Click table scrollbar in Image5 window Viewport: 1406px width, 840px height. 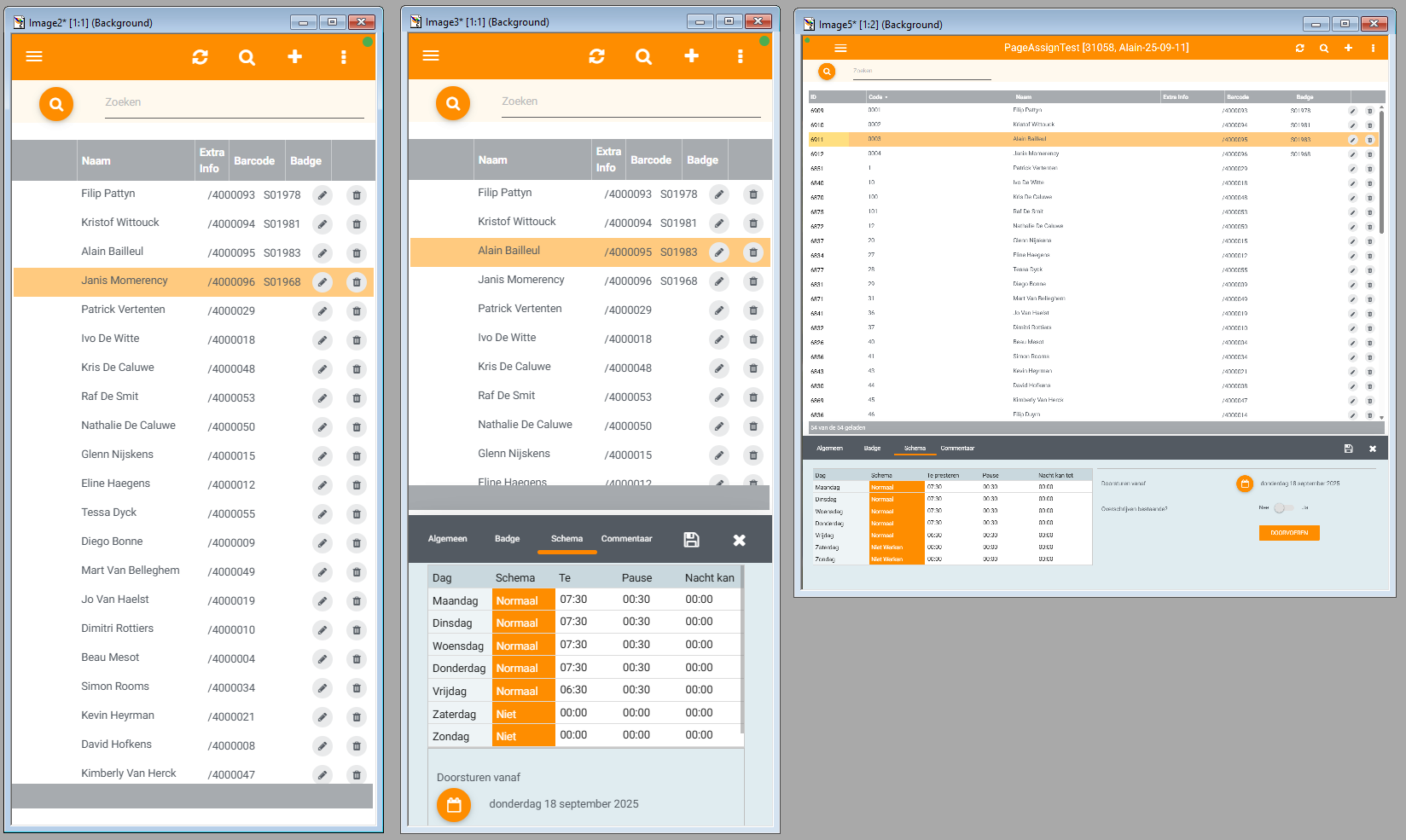(1382, 171)
